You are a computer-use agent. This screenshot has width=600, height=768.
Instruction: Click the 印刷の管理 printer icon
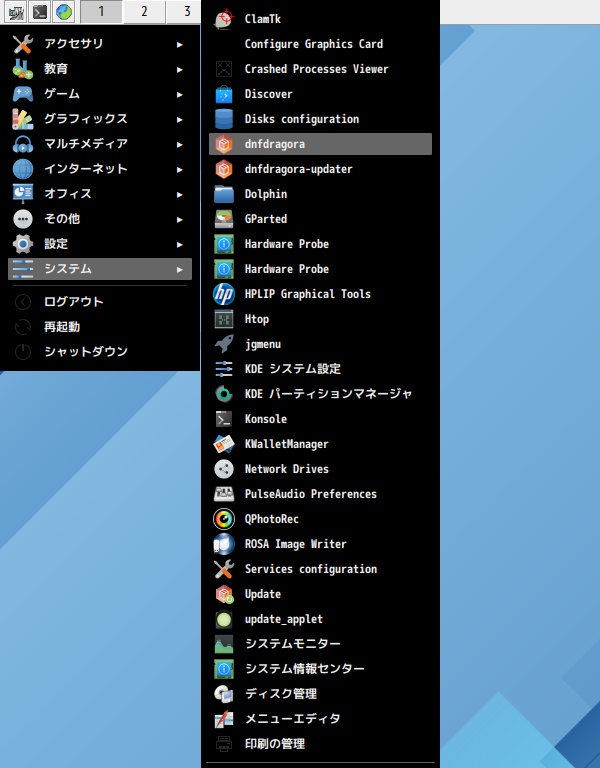point(224,744)
